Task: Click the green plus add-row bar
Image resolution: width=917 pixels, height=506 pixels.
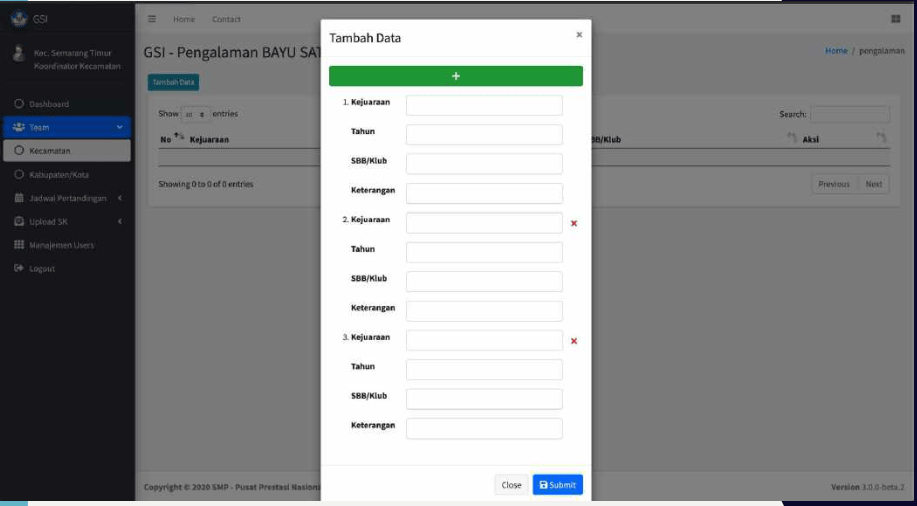Action: point(456,76)
